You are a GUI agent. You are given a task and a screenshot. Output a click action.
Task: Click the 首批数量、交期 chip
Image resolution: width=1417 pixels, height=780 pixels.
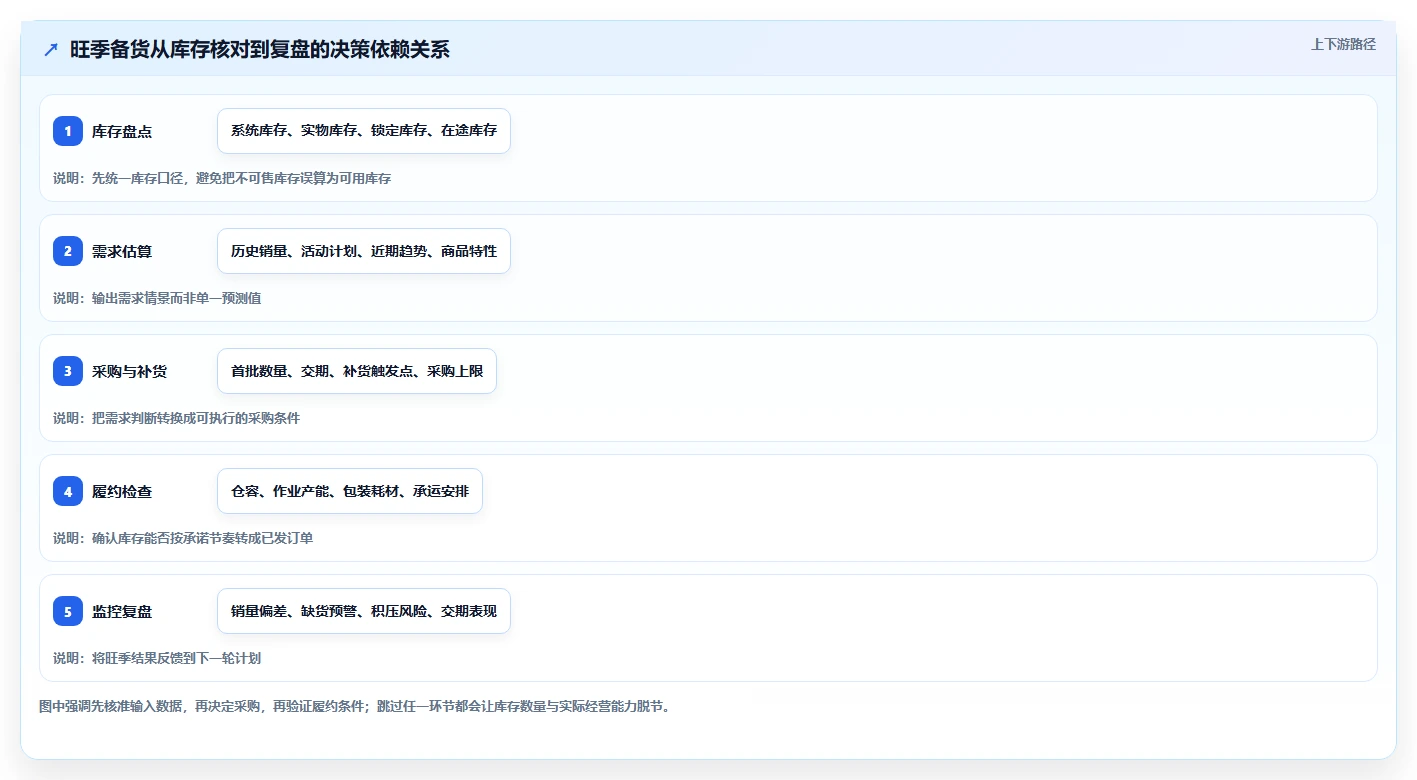coord(357,371)
